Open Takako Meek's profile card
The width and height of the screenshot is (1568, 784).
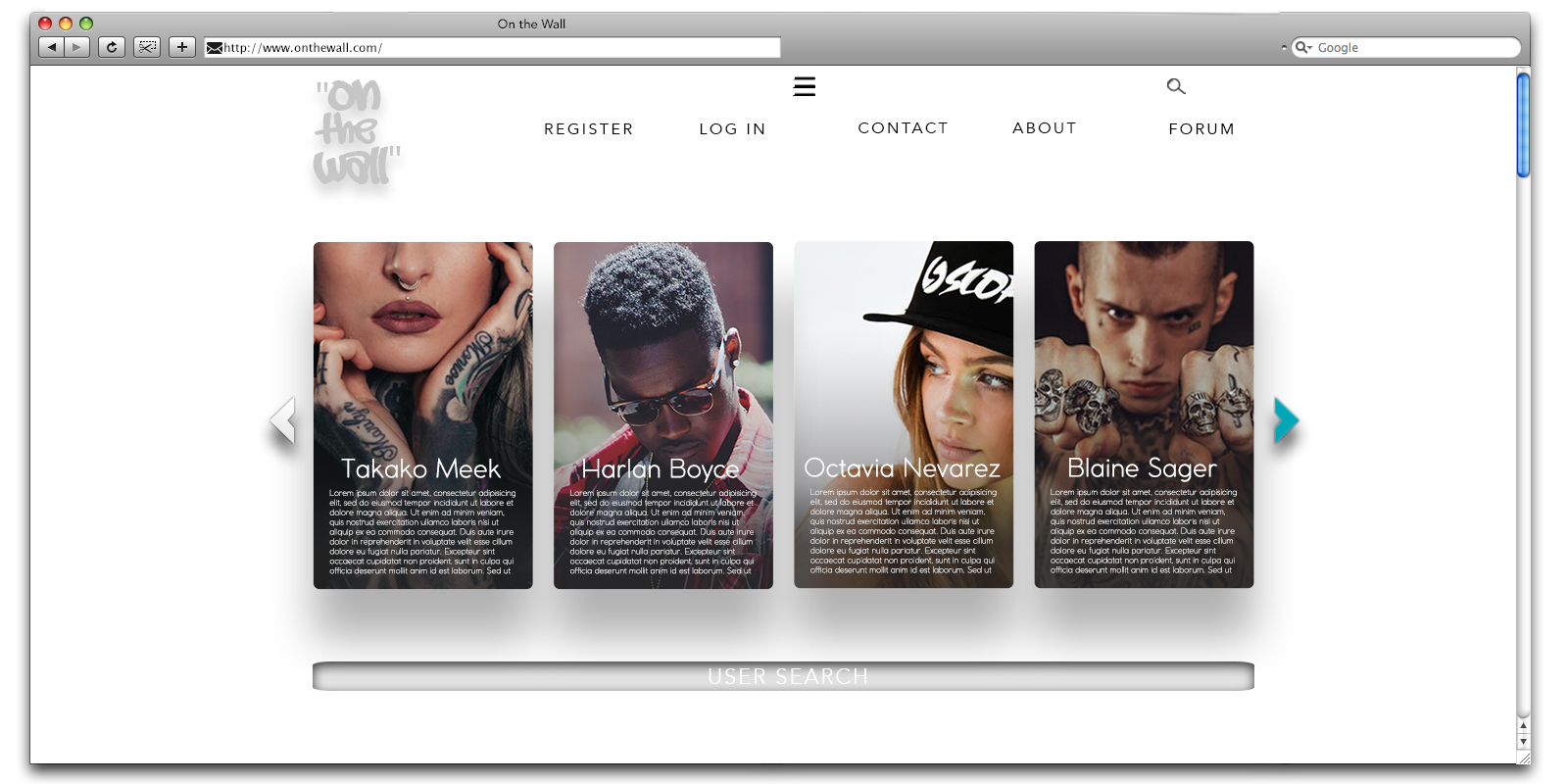point(422,415)
